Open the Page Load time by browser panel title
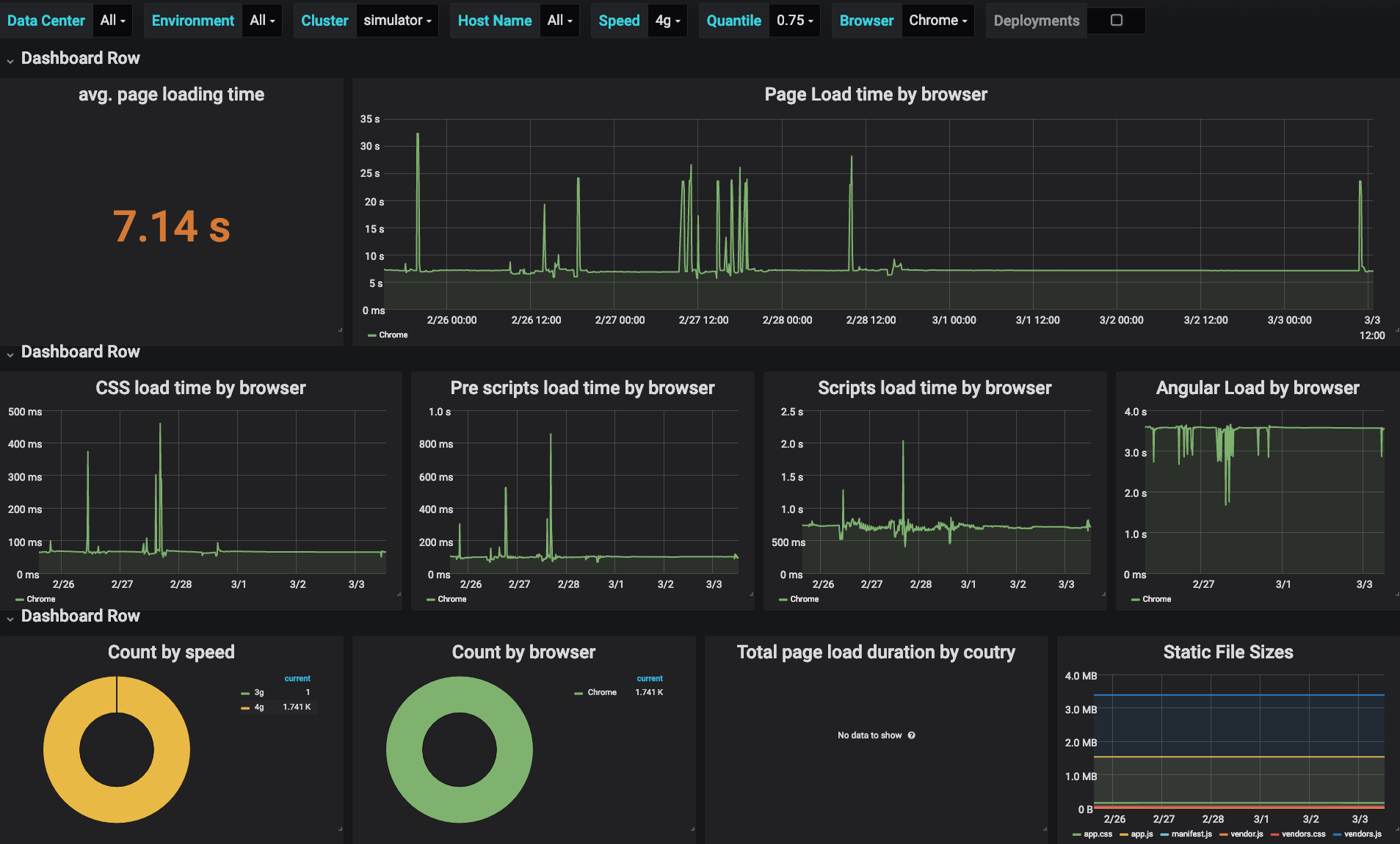Screen dimensions: 1400x844 pos(876,95)
